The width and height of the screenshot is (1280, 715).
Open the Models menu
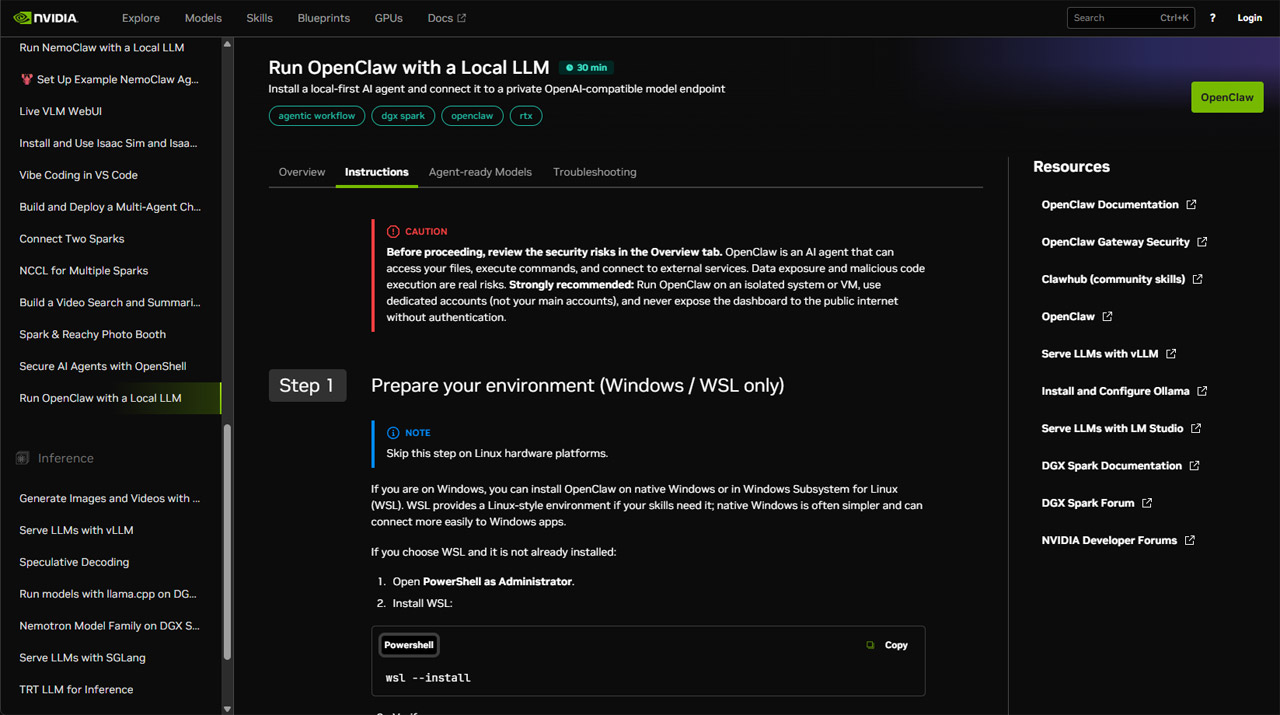pyautogui.click(x=203, y=18)
